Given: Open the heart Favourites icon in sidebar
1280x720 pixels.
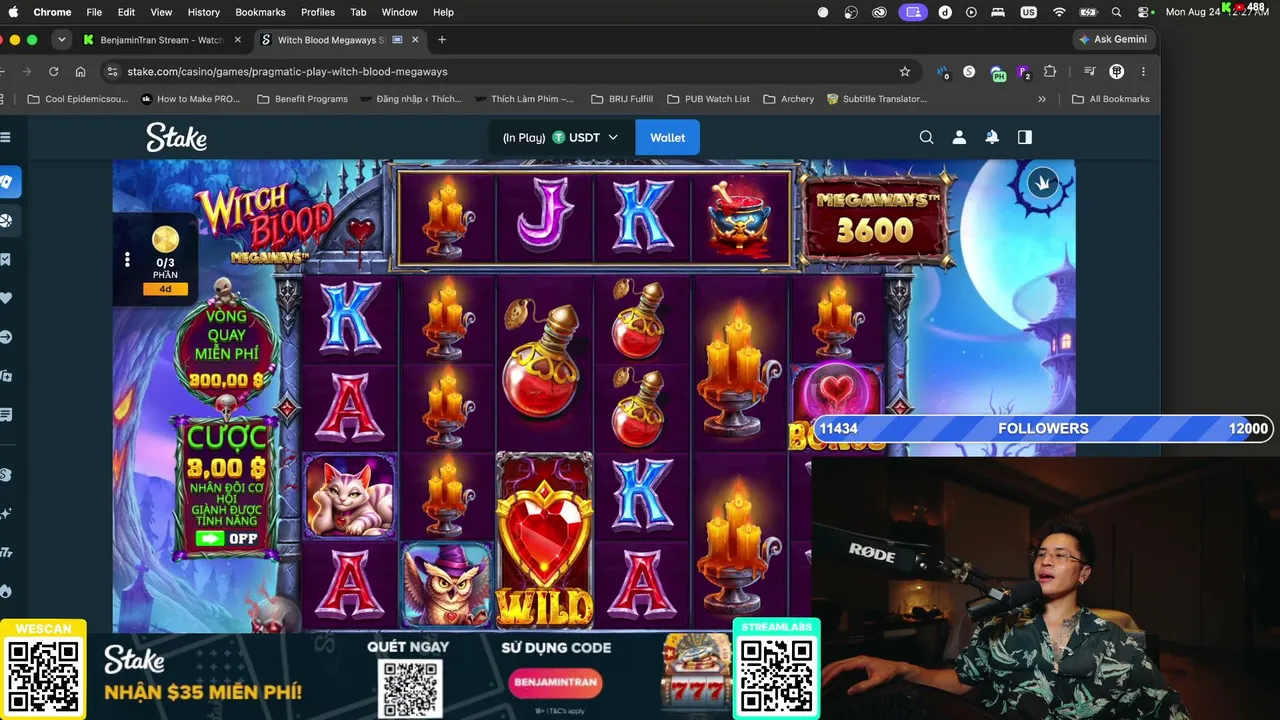Looking at the screenshot, I should pyautogui.click(x=6, y=298).
